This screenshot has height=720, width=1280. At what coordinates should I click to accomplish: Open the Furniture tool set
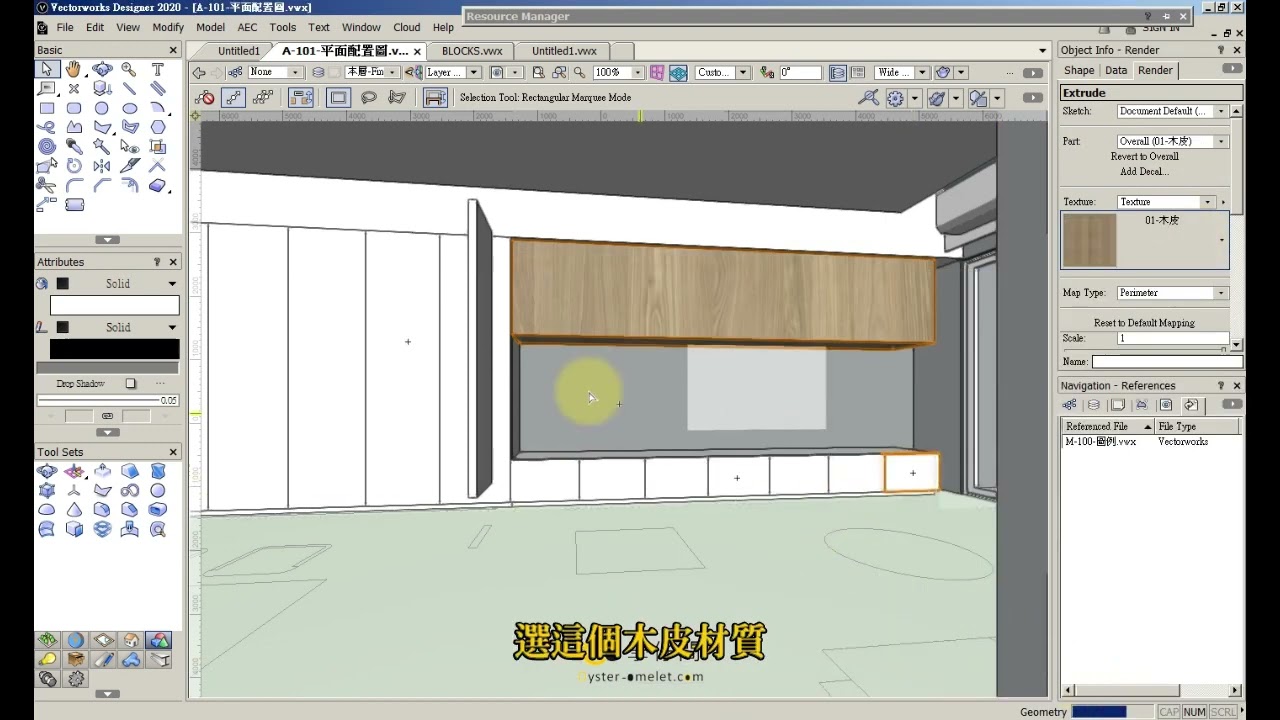coord(75,660)
